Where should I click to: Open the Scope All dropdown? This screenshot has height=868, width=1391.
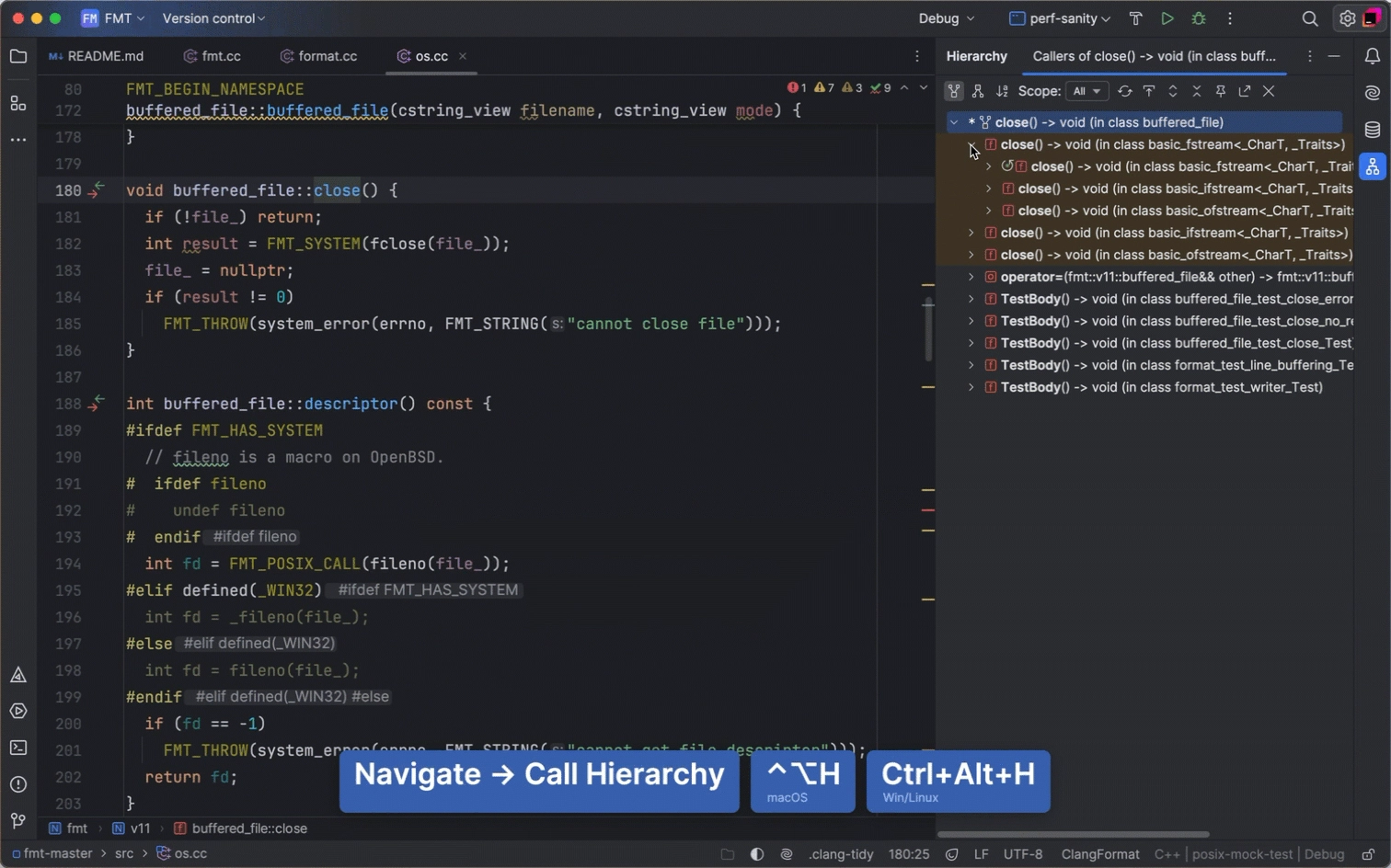[x=1086, y=91]
